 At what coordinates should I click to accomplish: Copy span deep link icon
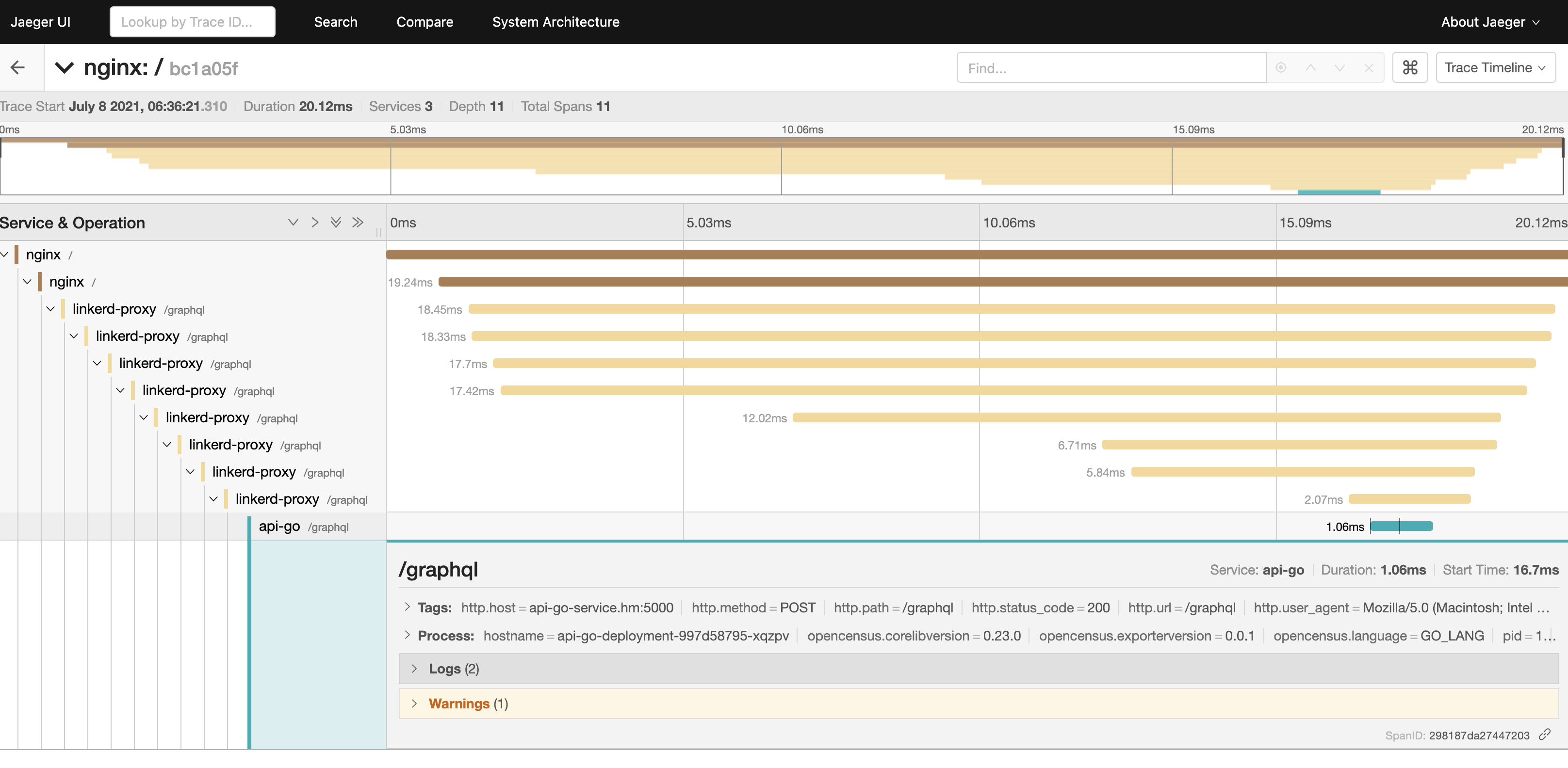click(x=1544, y=735)
